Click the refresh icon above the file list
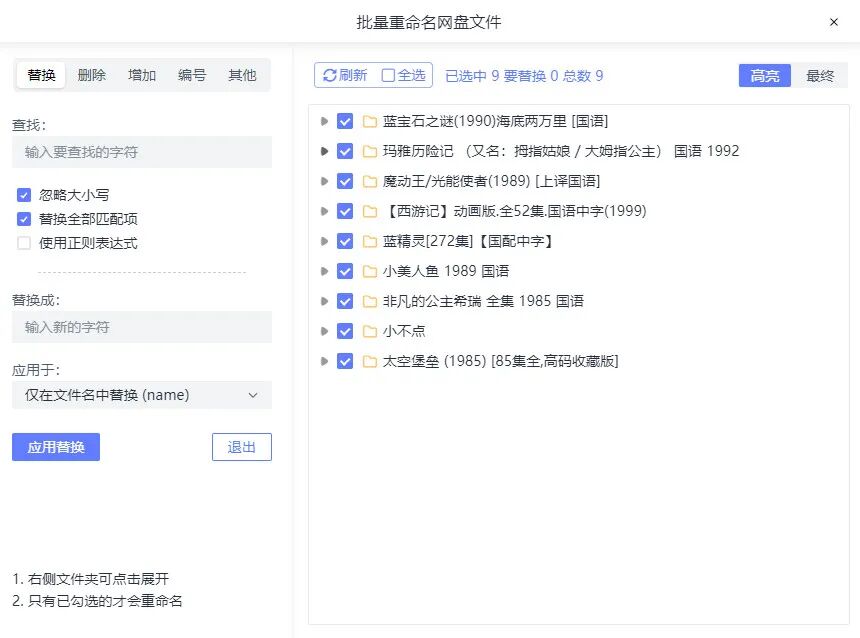860x638 pixels. pyautogui.click(x=330, y=74)
